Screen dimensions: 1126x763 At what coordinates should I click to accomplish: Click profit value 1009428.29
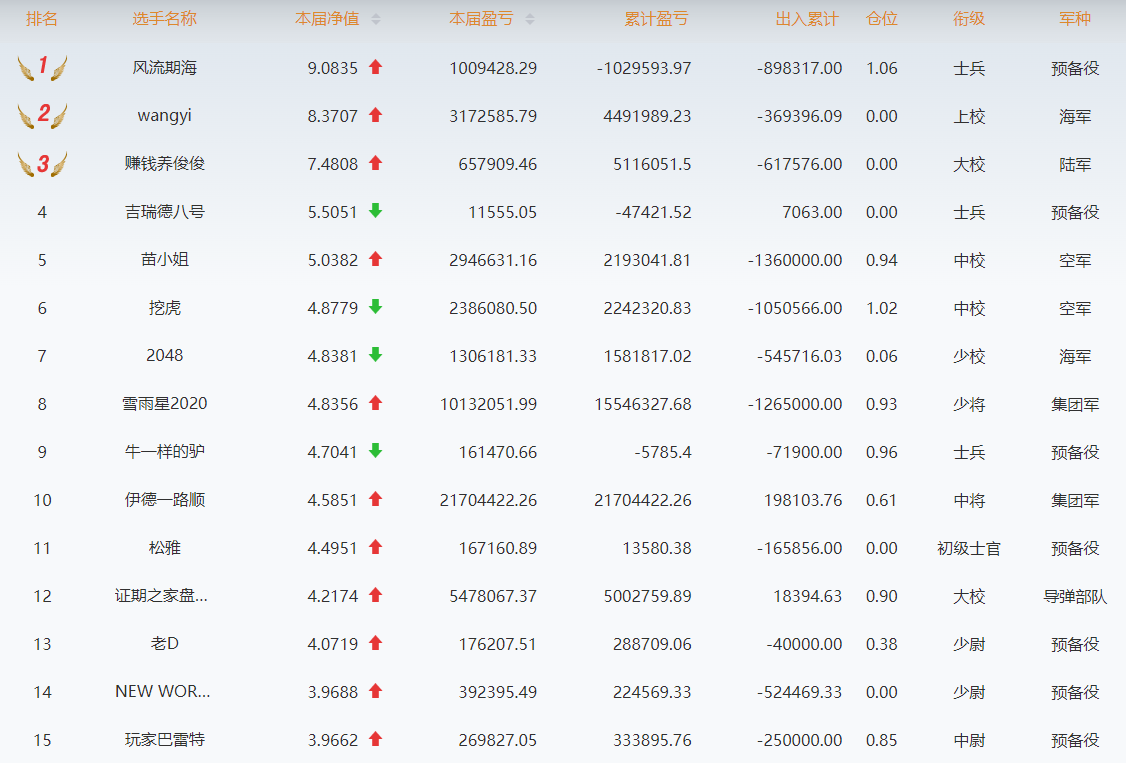pos(493,68)
